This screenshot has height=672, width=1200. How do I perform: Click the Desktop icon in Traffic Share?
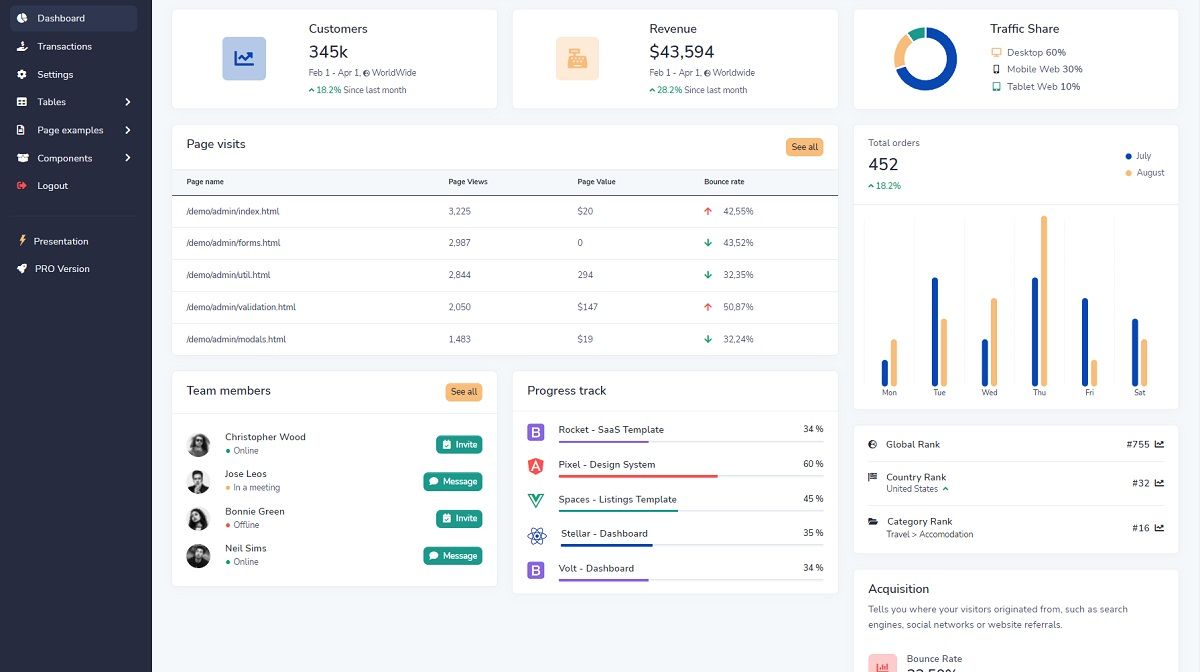click(994, 52)
